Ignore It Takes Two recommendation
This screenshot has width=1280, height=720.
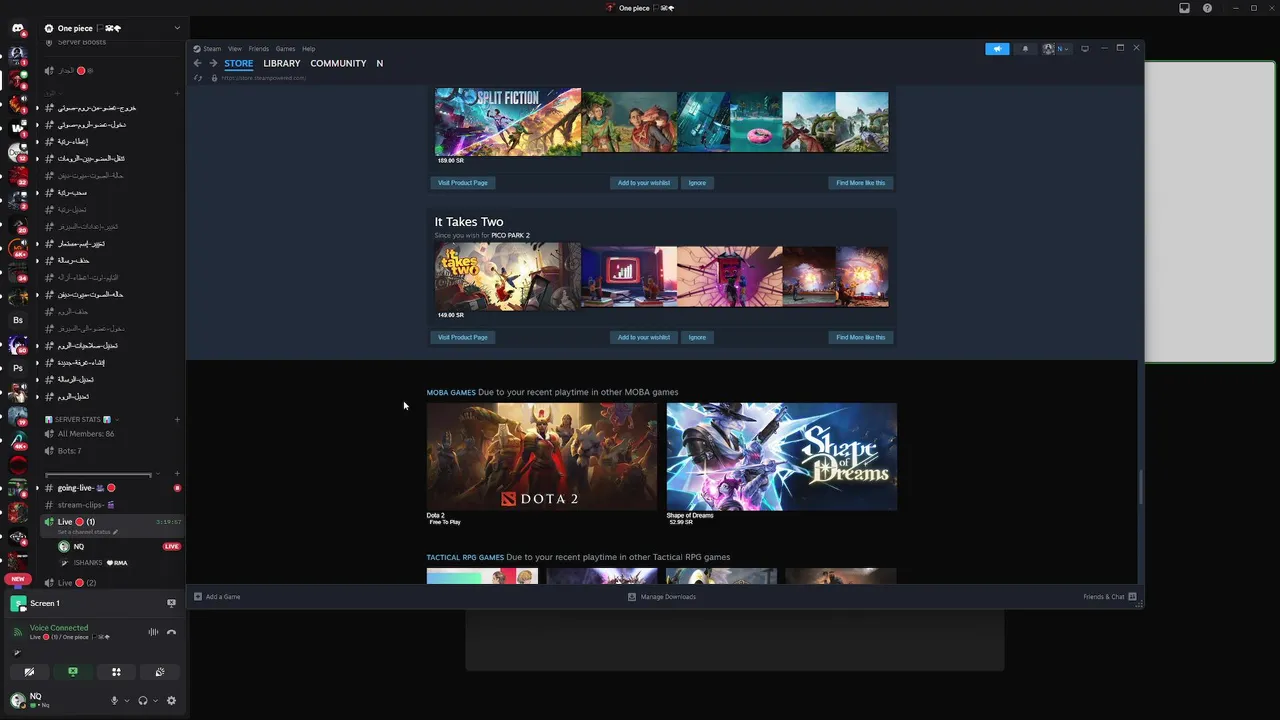(697, 337)
